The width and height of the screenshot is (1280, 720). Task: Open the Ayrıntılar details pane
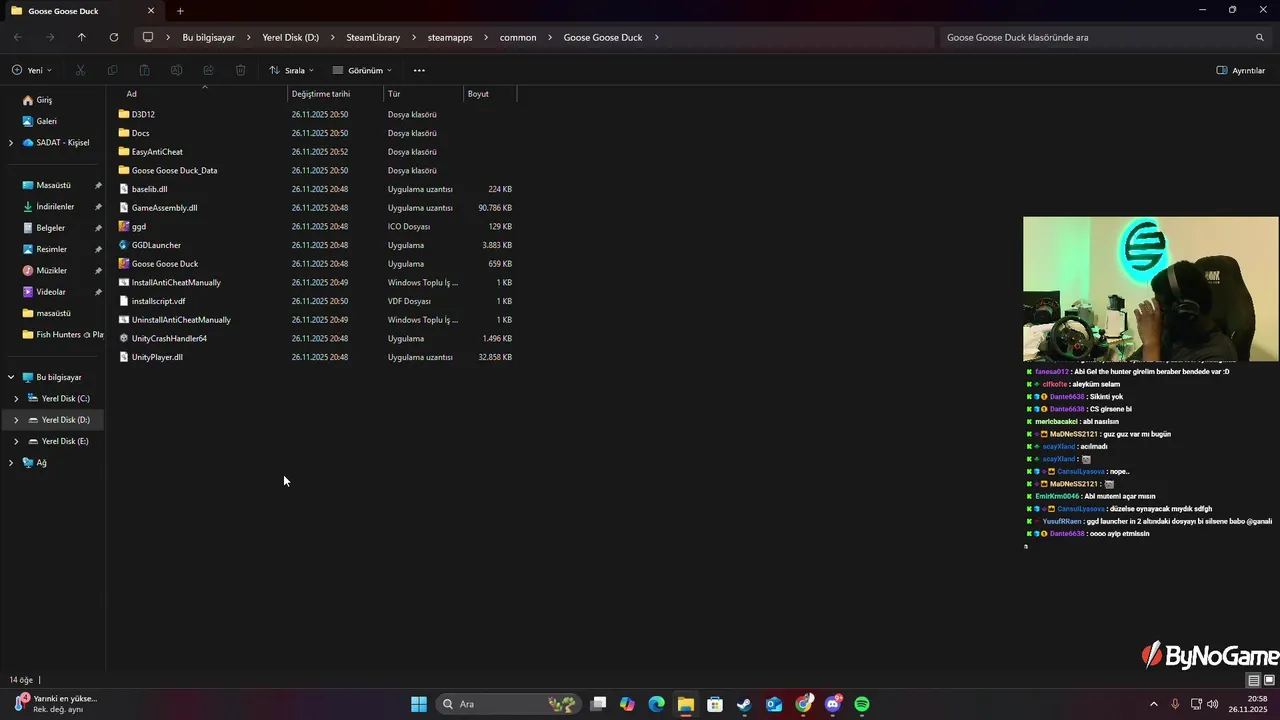click(x=1241, y=70)
